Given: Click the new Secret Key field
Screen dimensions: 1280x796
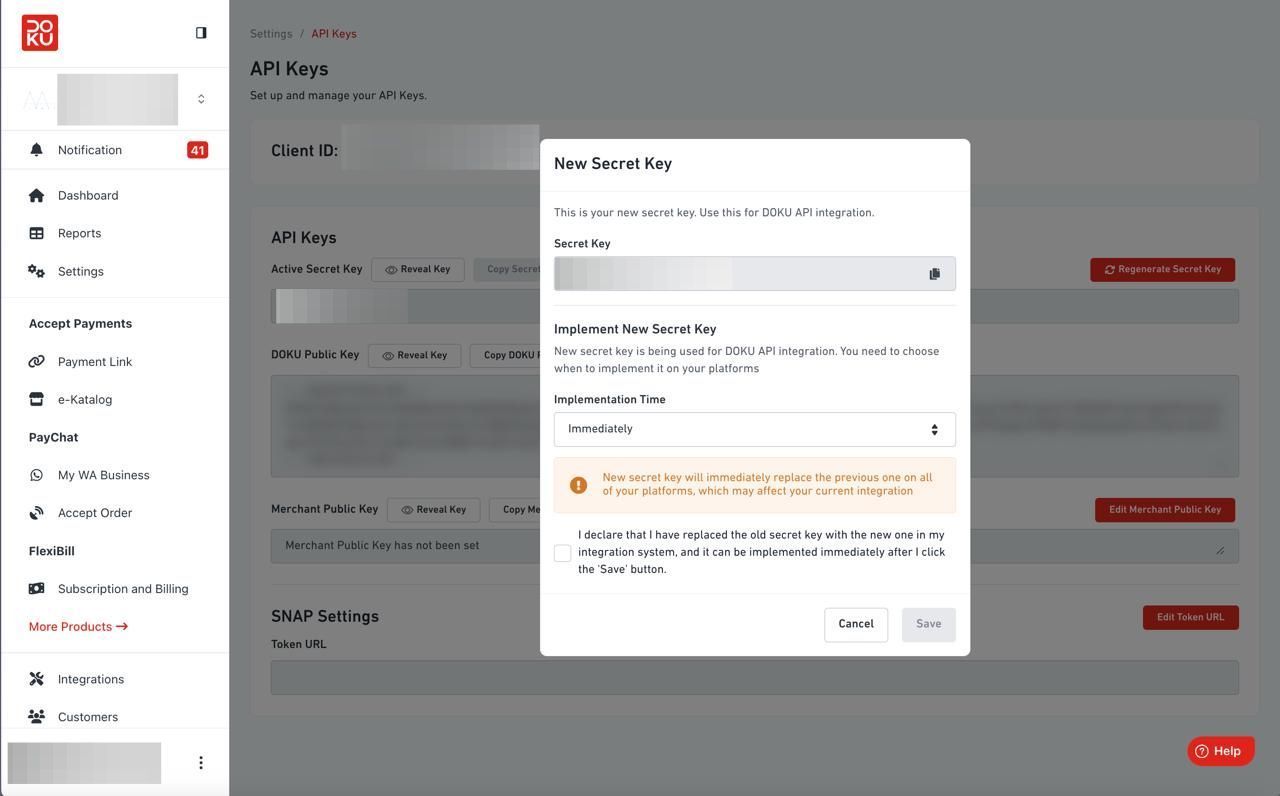Looking at the screenshot, I should (x=755, y=274).
